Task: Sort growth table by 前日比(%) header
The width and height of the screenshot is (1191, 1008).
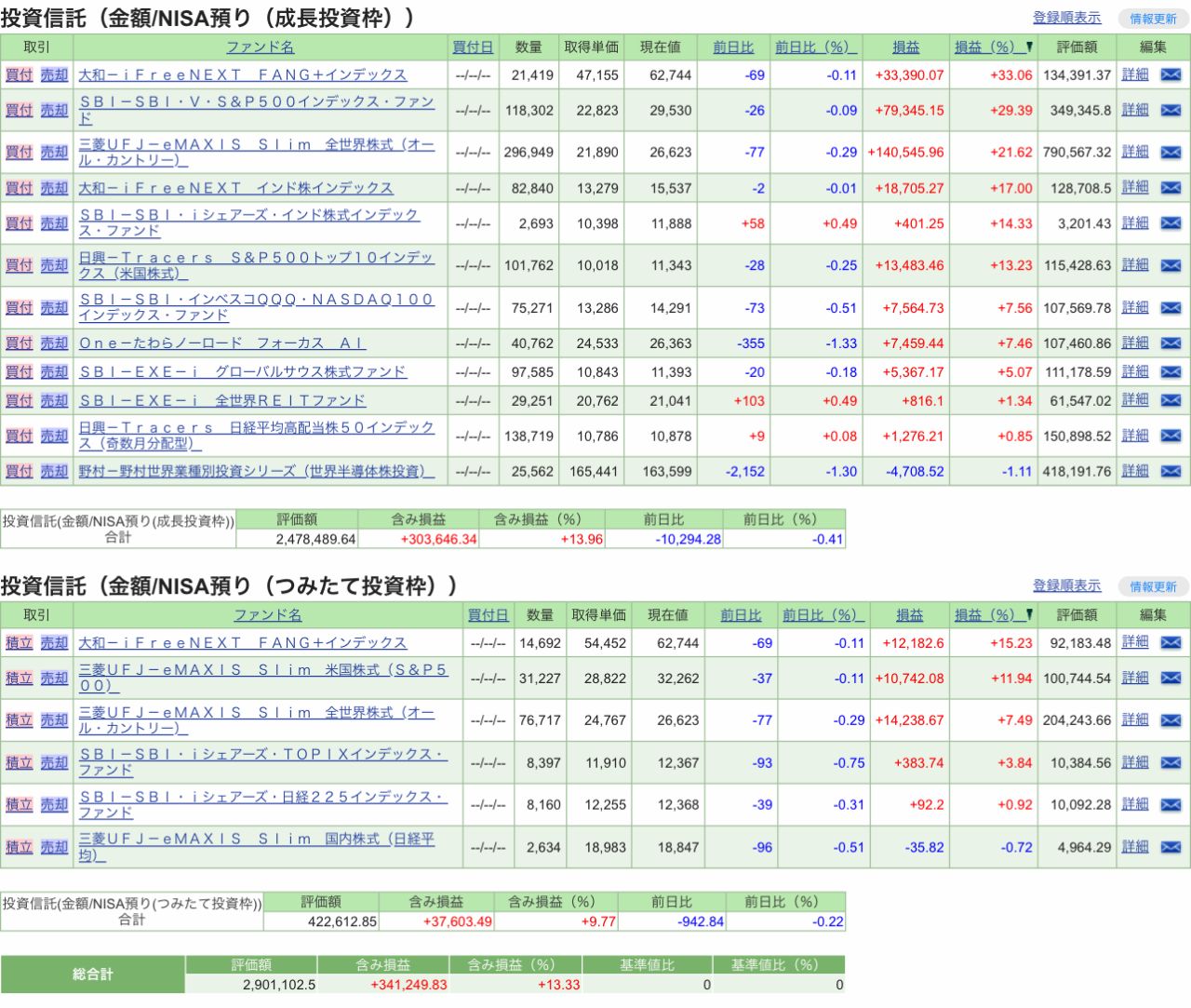Action: point(816,47)
